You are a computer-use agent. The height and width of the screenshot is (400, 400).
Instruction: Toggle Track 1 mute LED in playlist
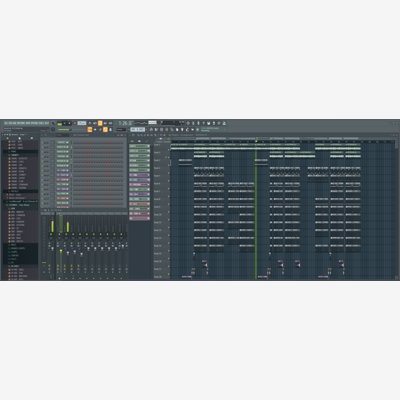click(169, 149)
